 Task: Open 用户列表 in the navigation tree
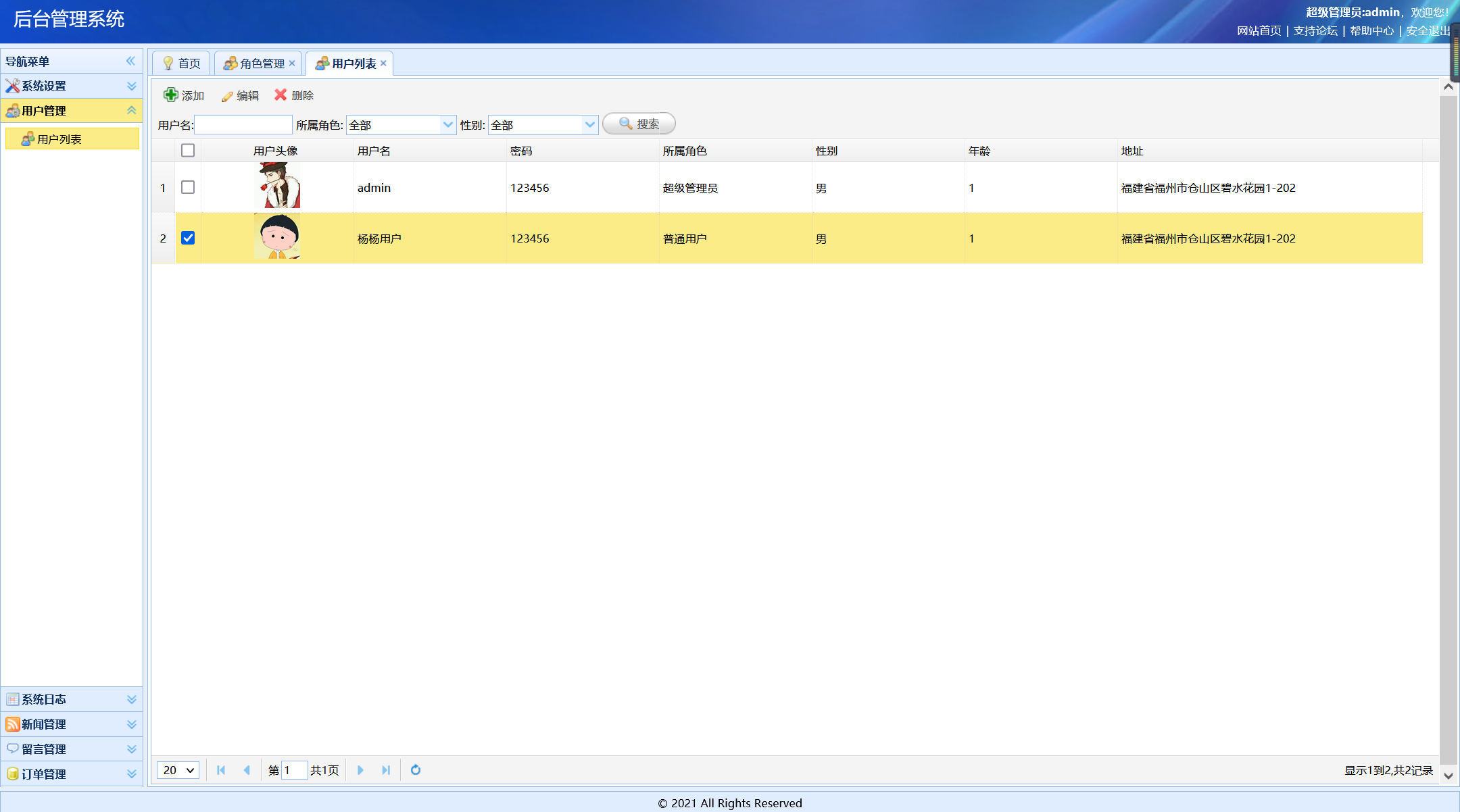(x=72, y=139)
